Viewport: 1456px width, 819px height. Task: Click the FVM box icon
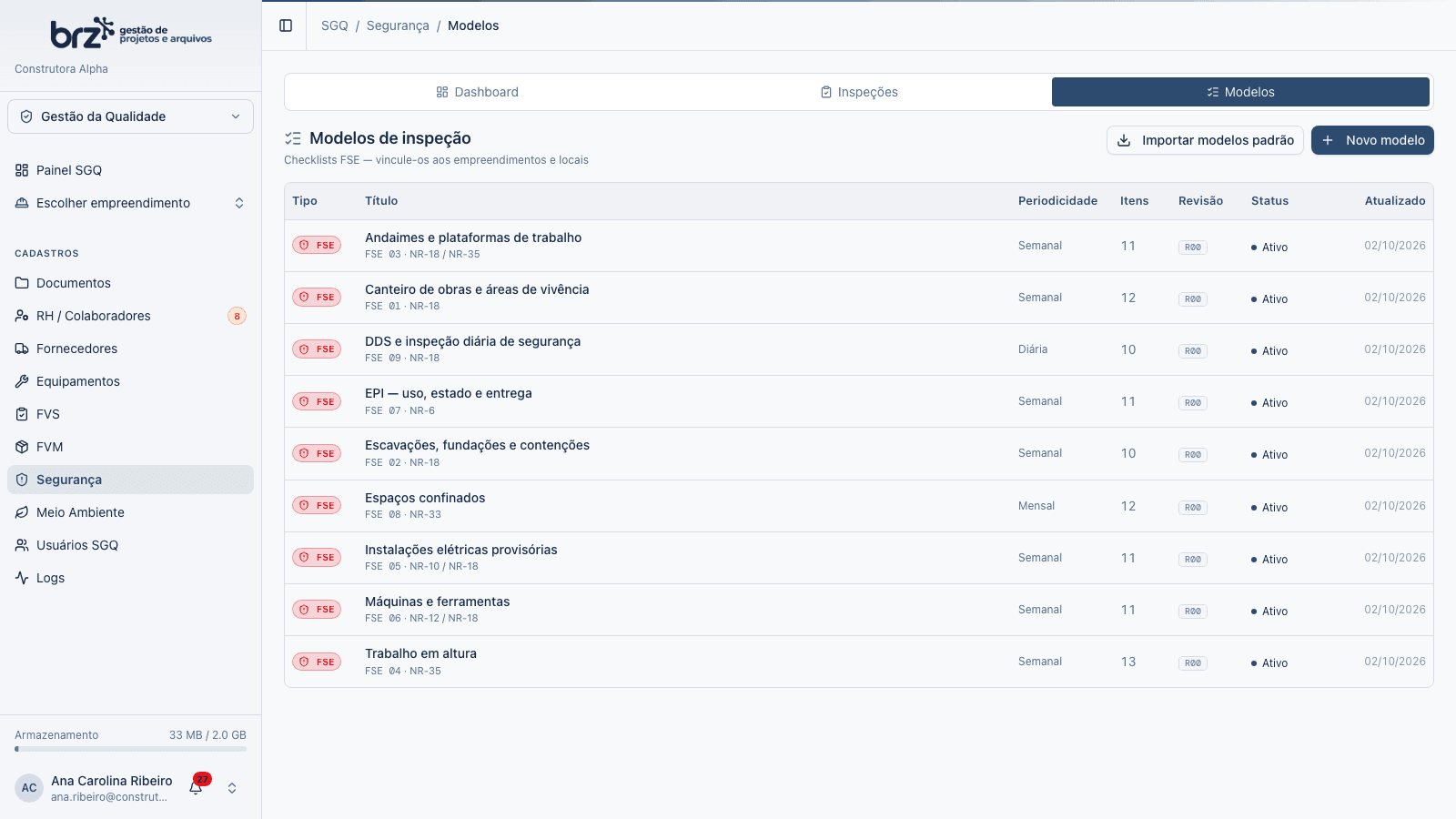coord(22,447)
